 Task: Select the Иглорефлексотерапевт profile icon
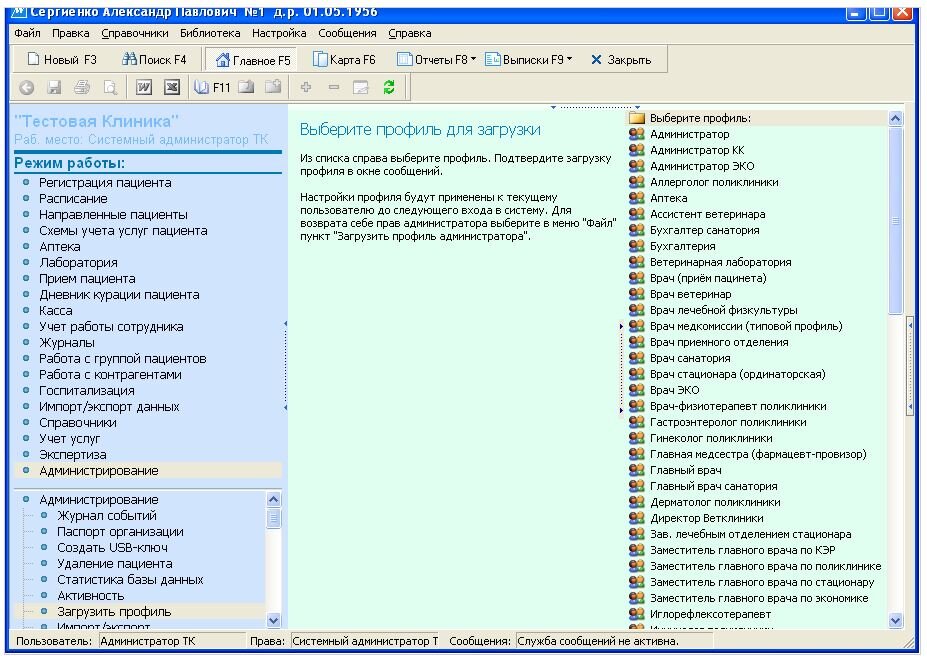(x=637, y=614)
